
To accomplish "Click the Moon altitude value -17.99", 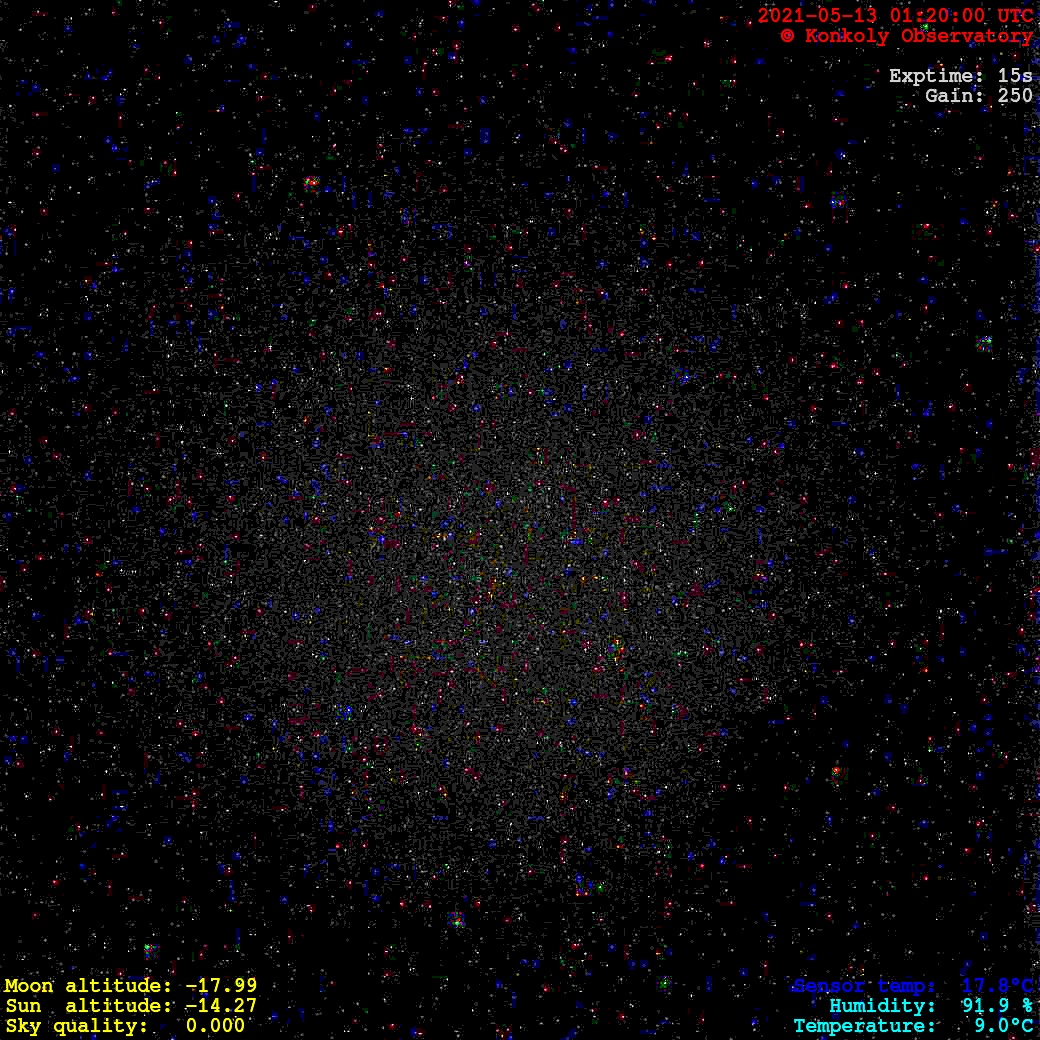I will click(x=221, y=986).
